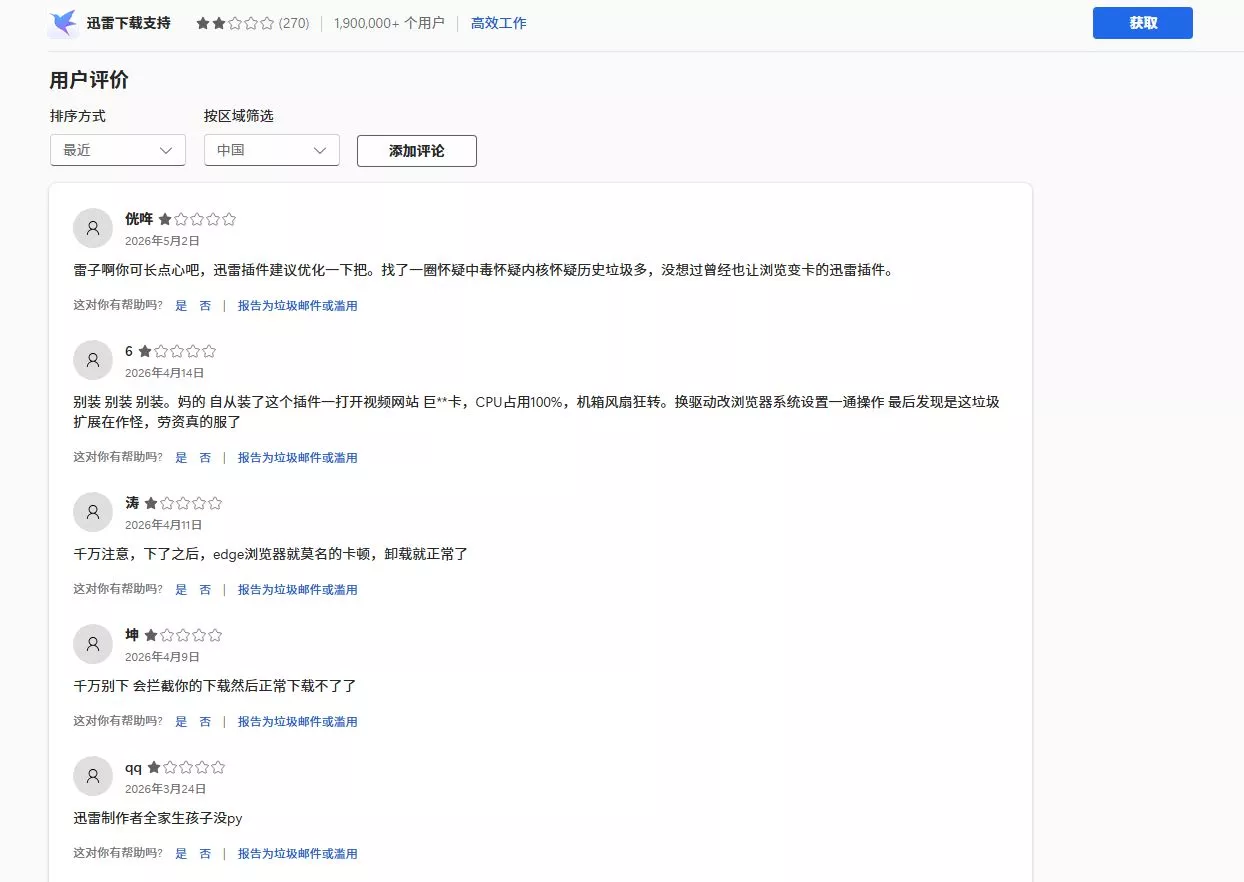Viewport: 1244px width, 882px height.
Task: Click 否 under 坤's review
Action: [x=205, y=722]
